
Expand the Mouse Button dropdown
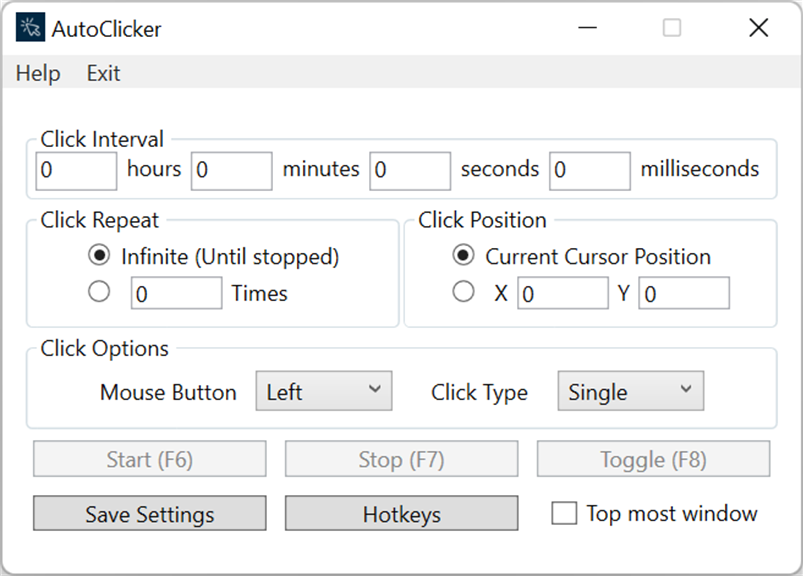point(324,391)
